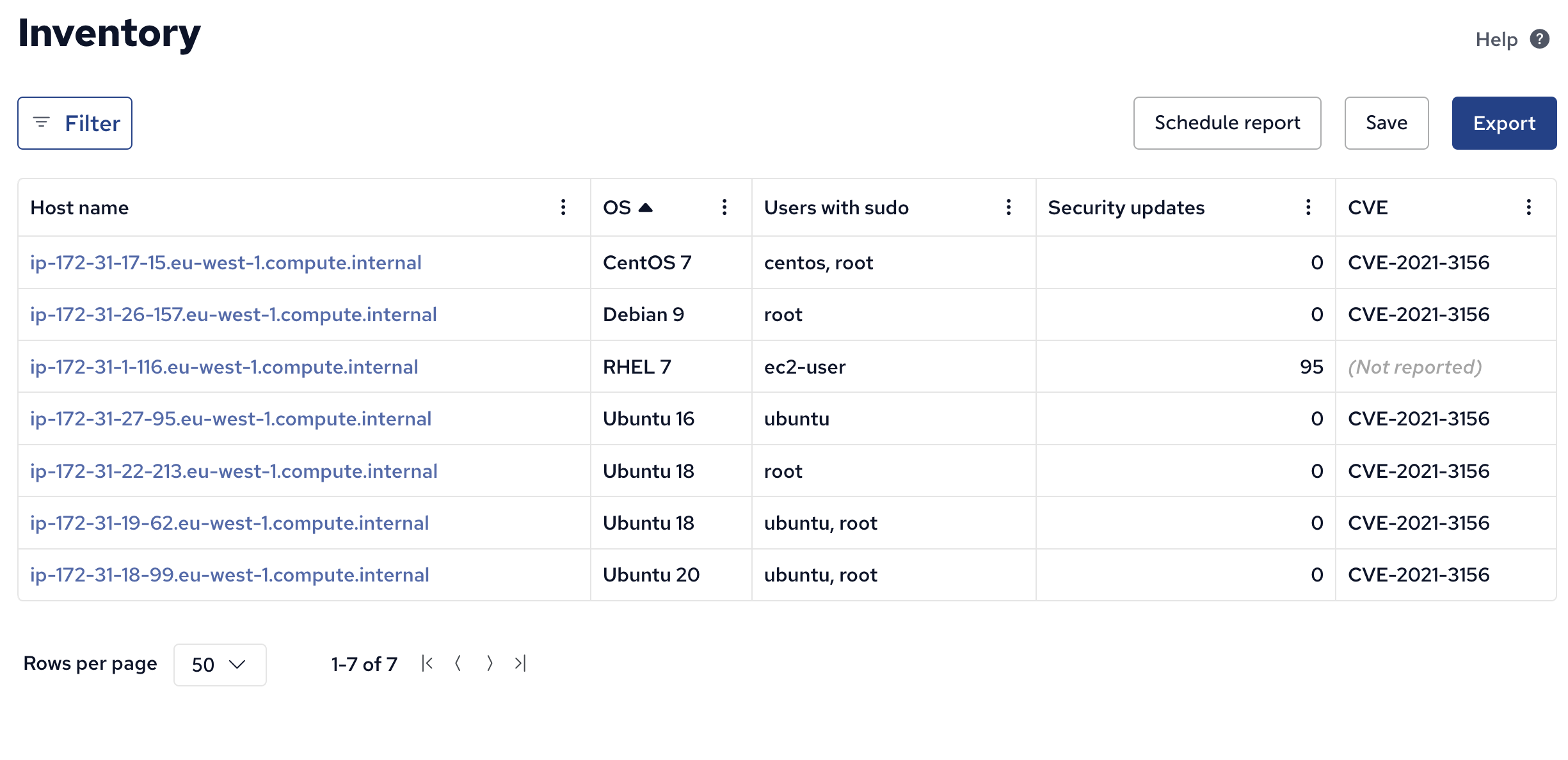The height and width of the screenshot is (760, 1568).
Task: Open OS column options menu
Action: click(724, 207)
